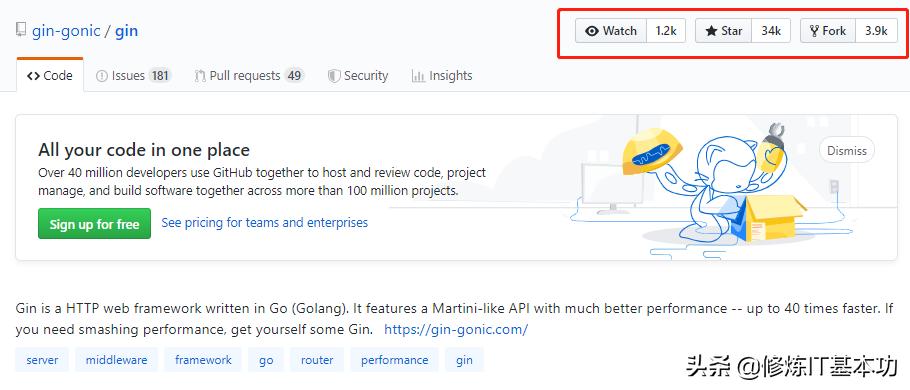Screen dimensions: 910x390
Task: Open the Insights tab
Action: (442, 75)
